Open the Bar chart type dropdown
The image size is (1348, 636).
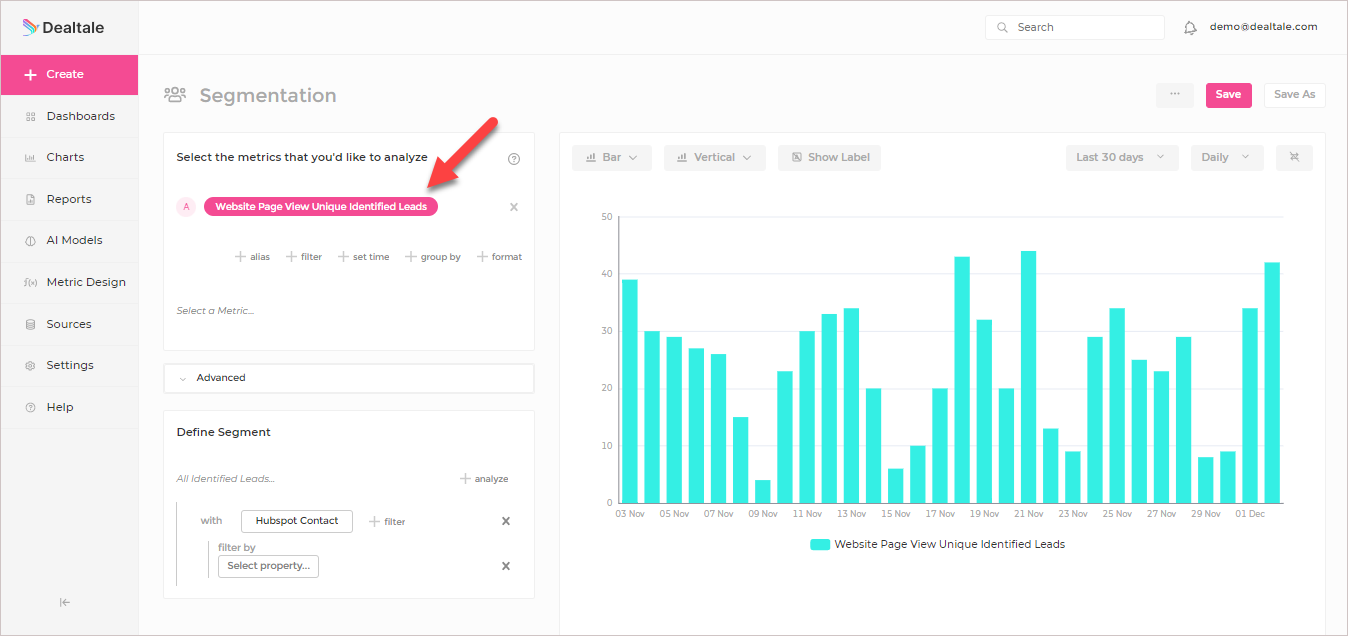point(612,157)
